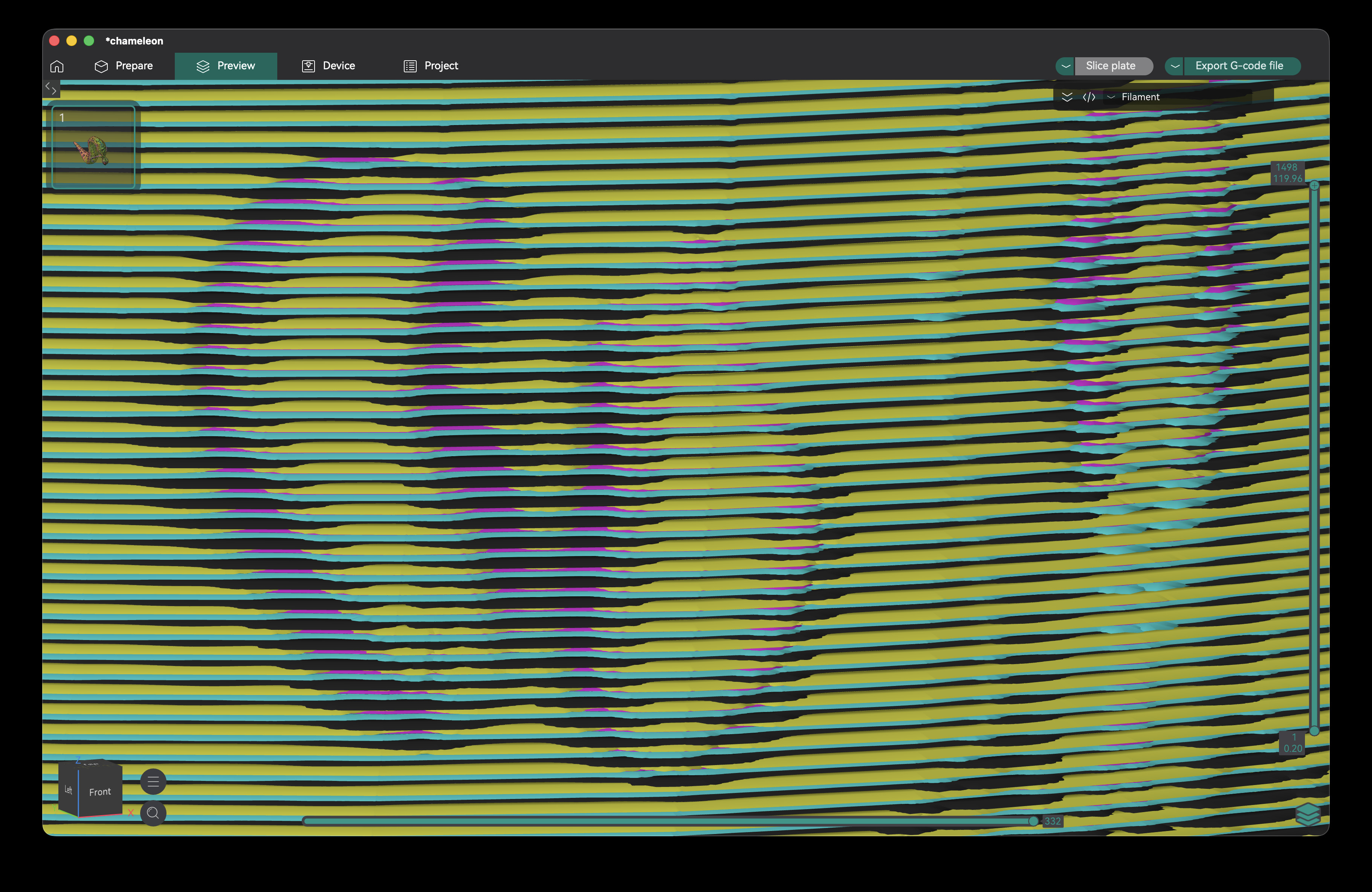Open the Home page icon
1372x892 pixels.
point(57,66)
